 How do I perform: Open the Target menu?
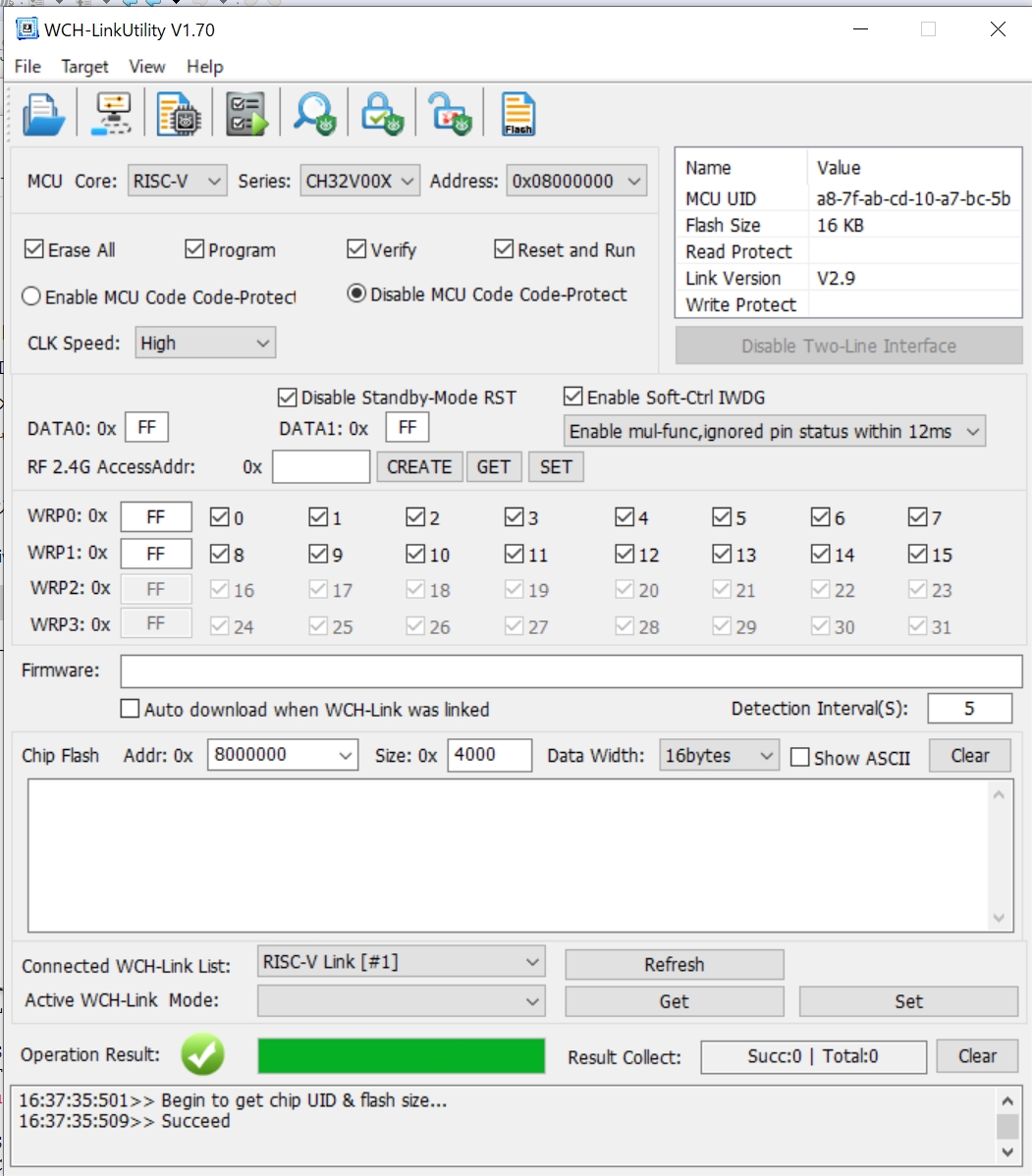click(84, 67)
